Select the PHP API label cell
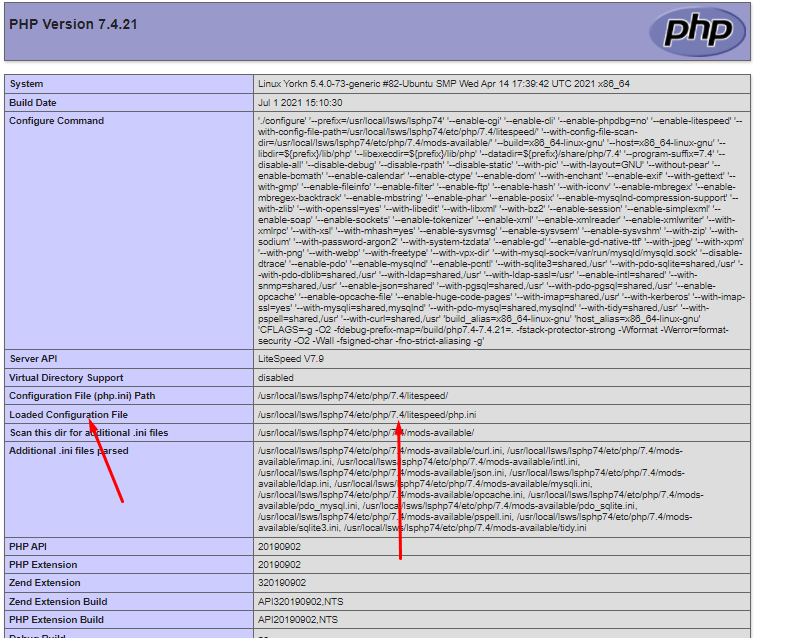 coord(28,547)
